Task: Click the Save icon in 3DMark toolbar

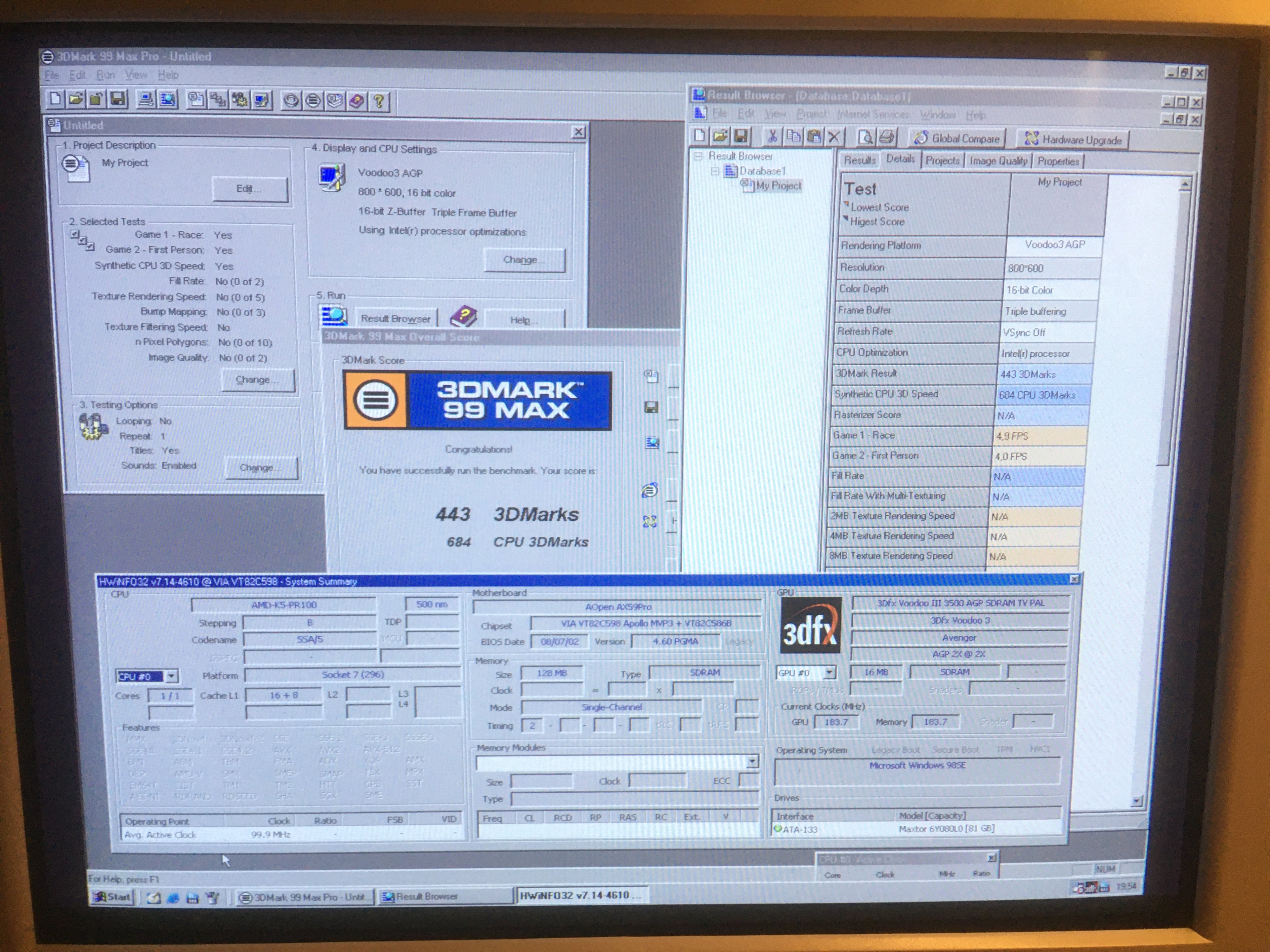Action: pyautogui.click(x=118, y=99)
